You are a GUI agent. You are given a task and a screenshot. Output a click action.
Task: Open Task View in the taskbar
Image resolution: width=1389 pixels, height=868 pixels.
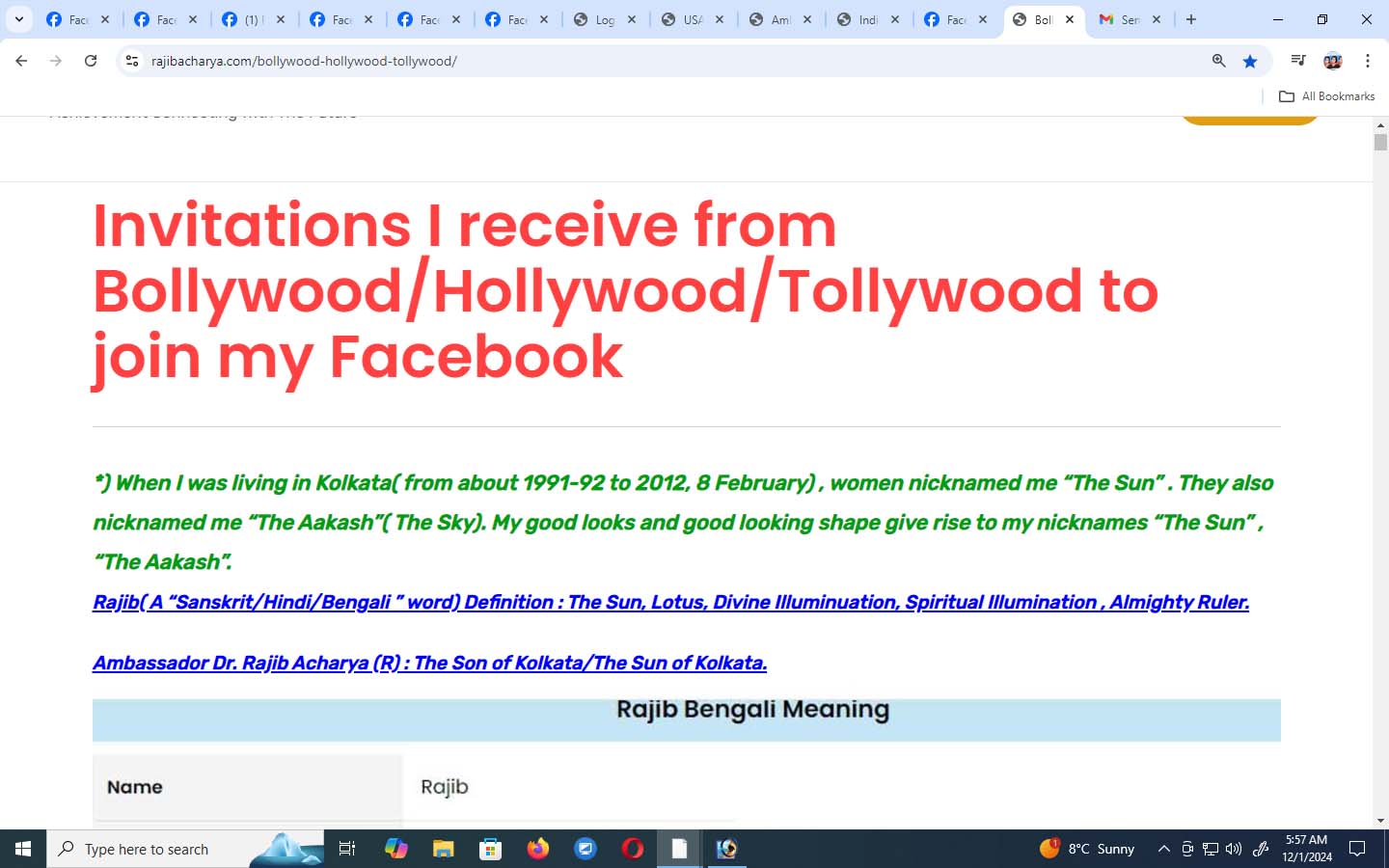347,849
